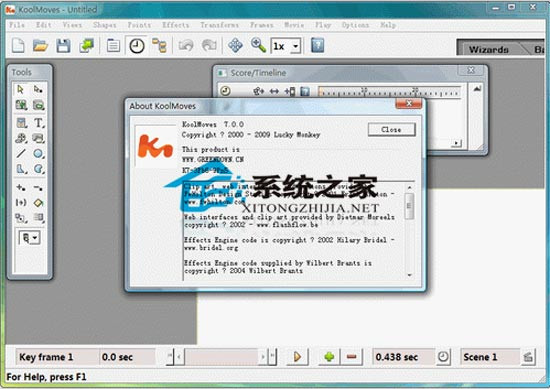This screenshot has height=389, width=550.
Task: Switch to the Wizards tab
Action: click(489, 49)
